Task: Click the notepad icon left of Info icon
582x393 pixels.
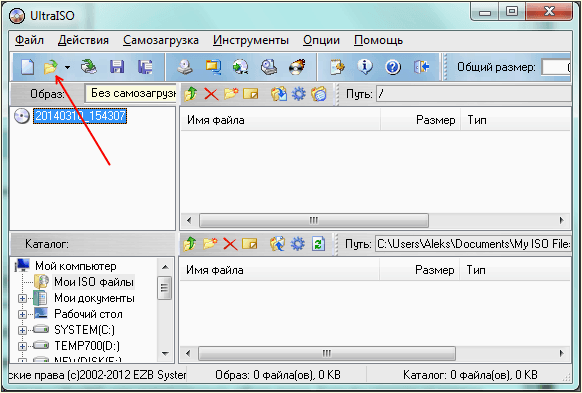Action: click(x=337, y=67)
